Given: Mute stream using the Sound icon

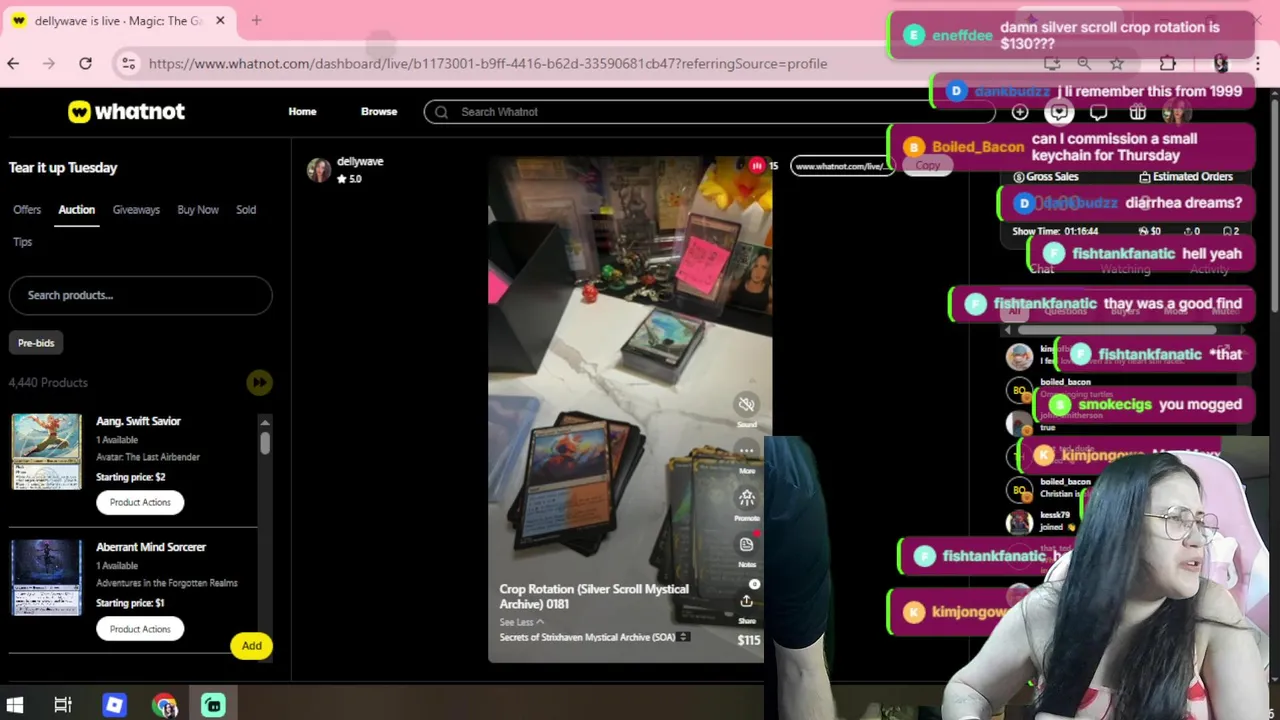Looking at the screenshot, I should pyautogui.click(x=746, y=404).
